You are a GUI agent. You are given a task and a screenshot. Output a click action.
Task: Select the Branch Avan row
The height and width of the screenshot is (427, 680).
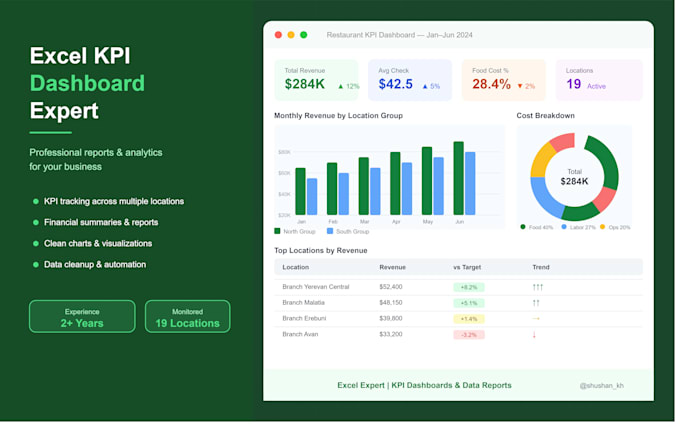pos(458,335)
